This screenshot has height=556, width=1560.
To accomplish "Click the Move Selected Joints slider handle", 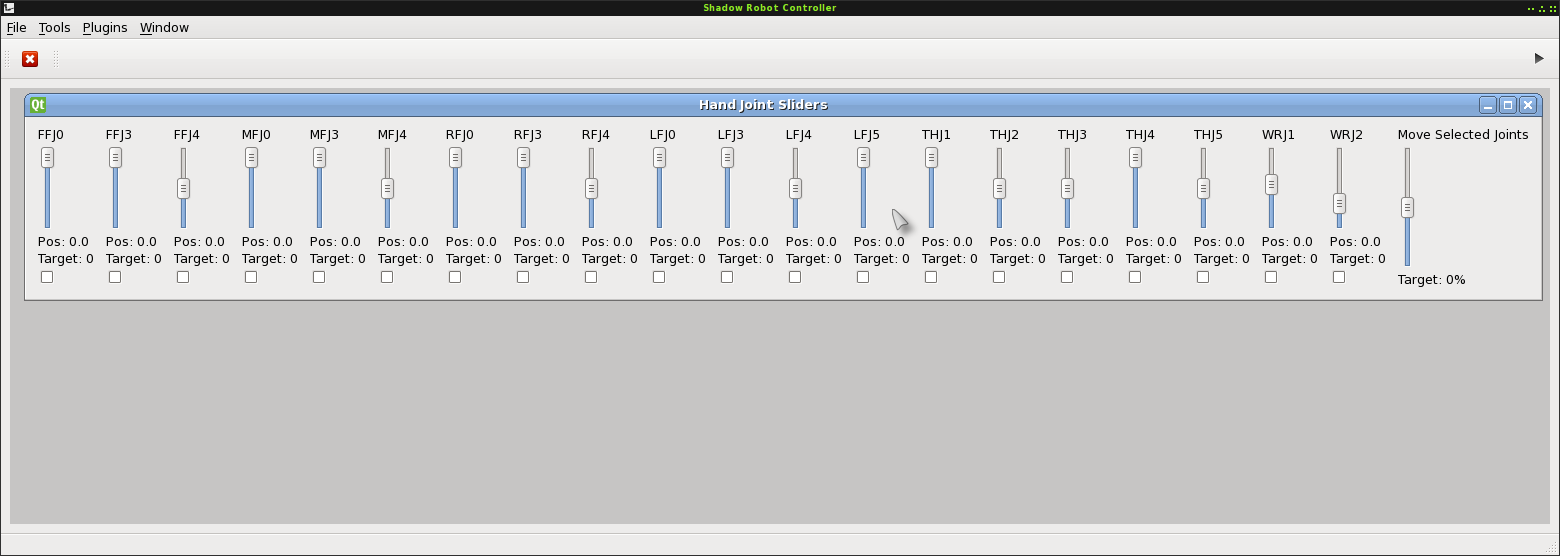I will [x=1407, y=207].
